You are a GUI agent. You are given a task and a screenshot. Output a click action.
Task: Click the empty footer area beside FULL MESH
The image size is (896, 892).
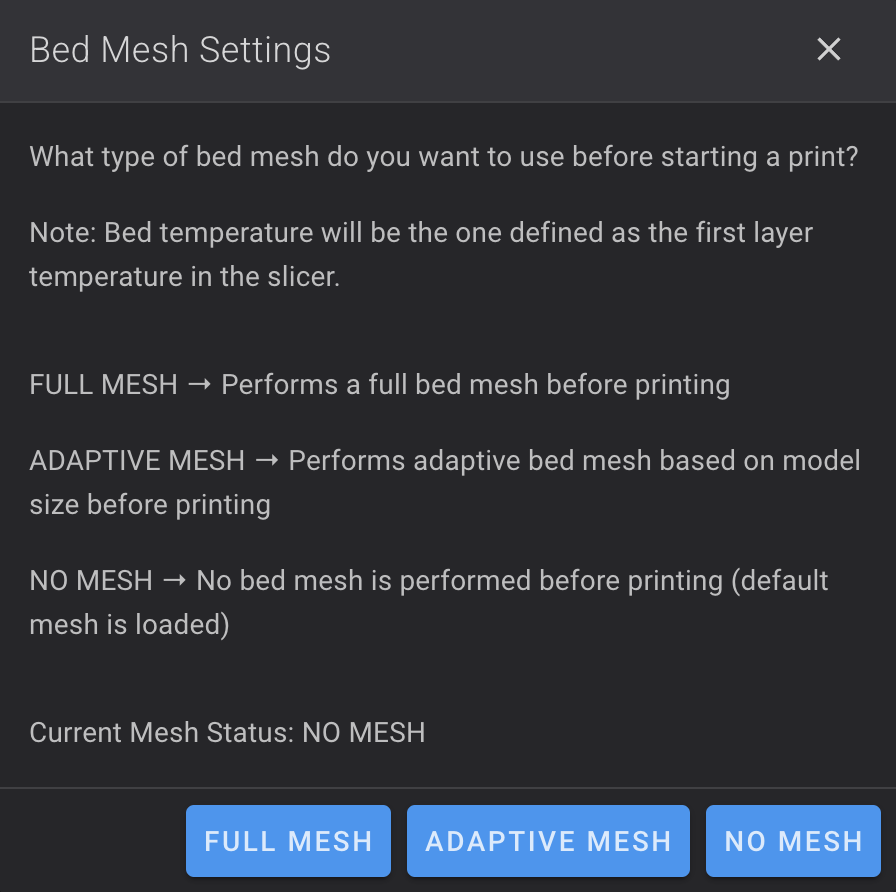tap(93, 841)
